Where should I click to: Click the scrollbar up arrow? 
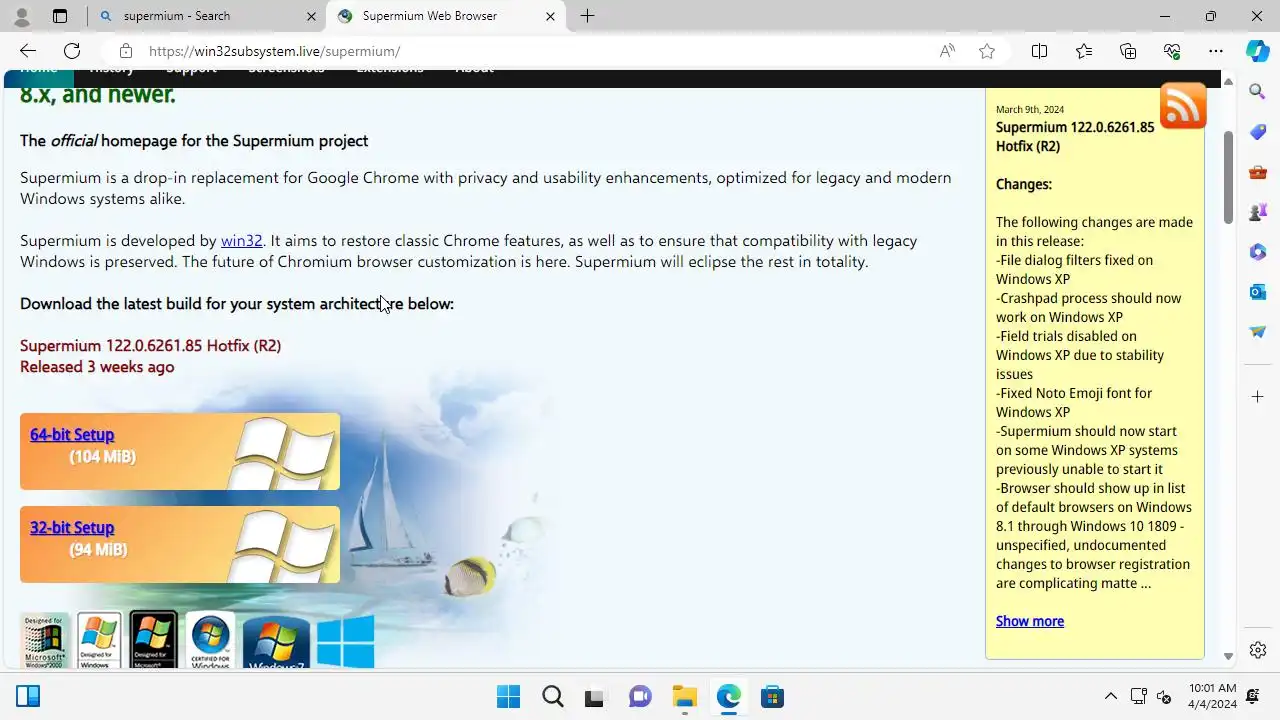coord(1228,82)
